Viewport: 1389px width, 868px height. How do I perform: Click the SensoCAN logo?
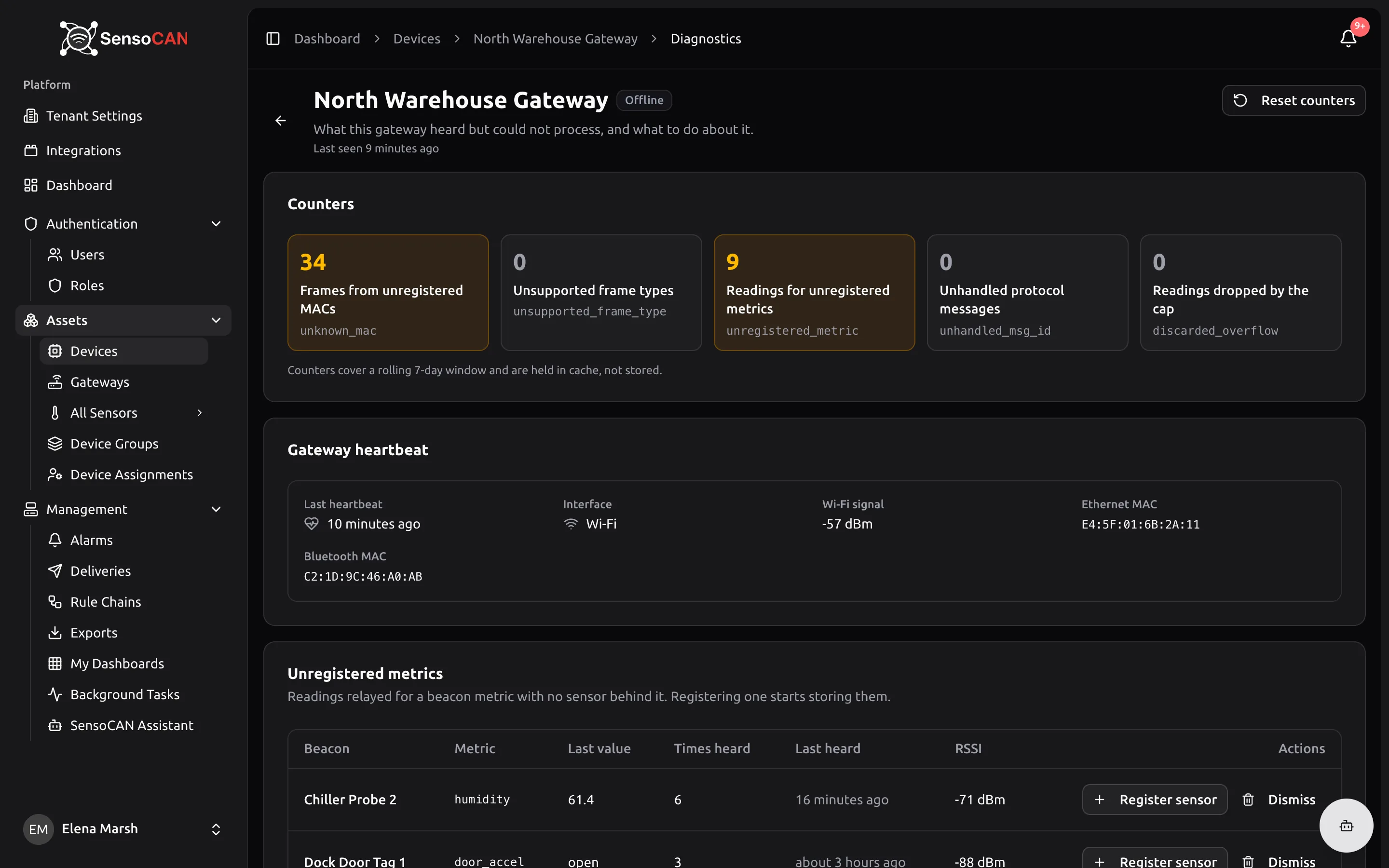pos(123,39)
